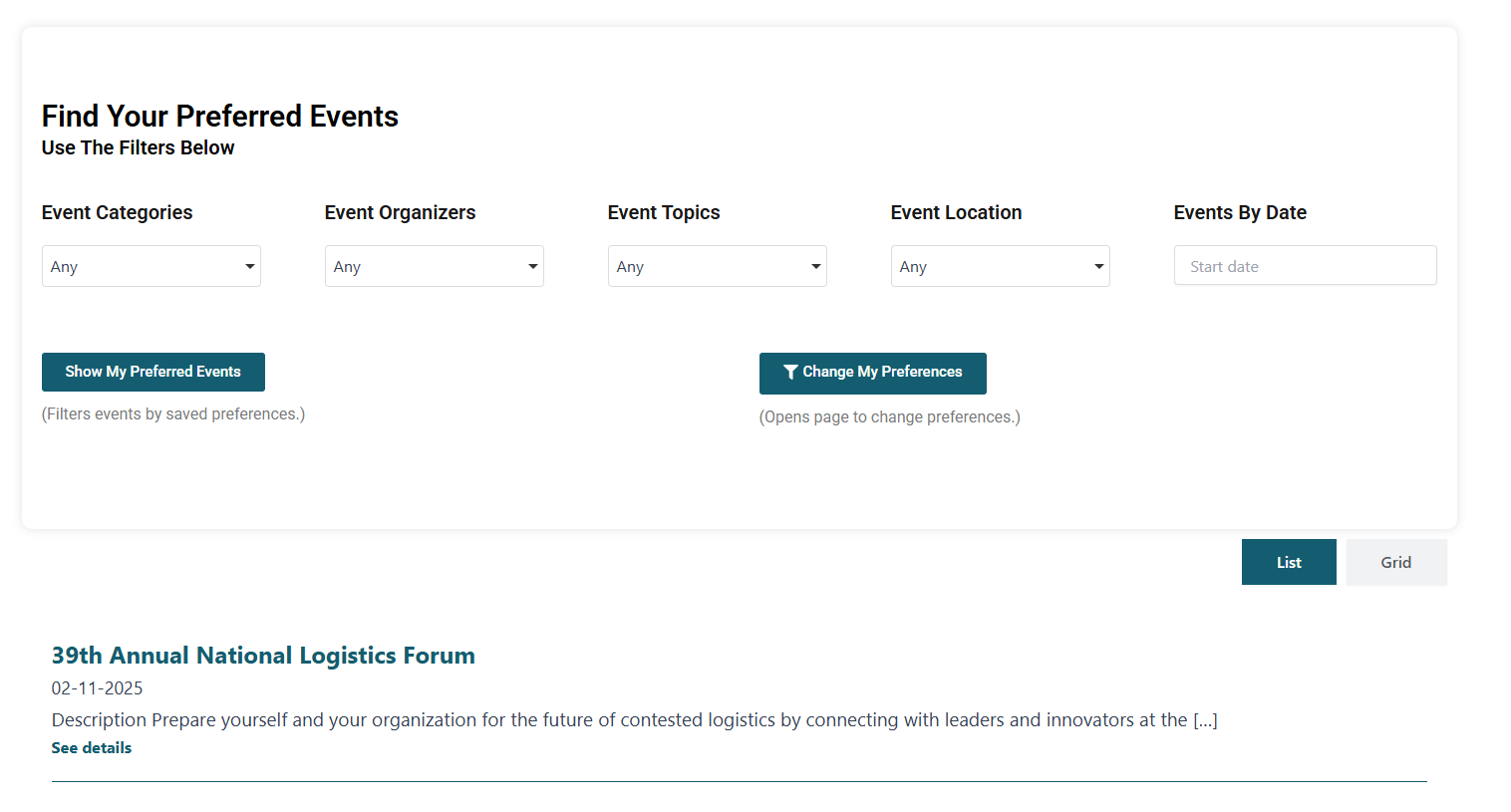
Task: Click the event date 02-11-2025
Action: tap(98, 688)
